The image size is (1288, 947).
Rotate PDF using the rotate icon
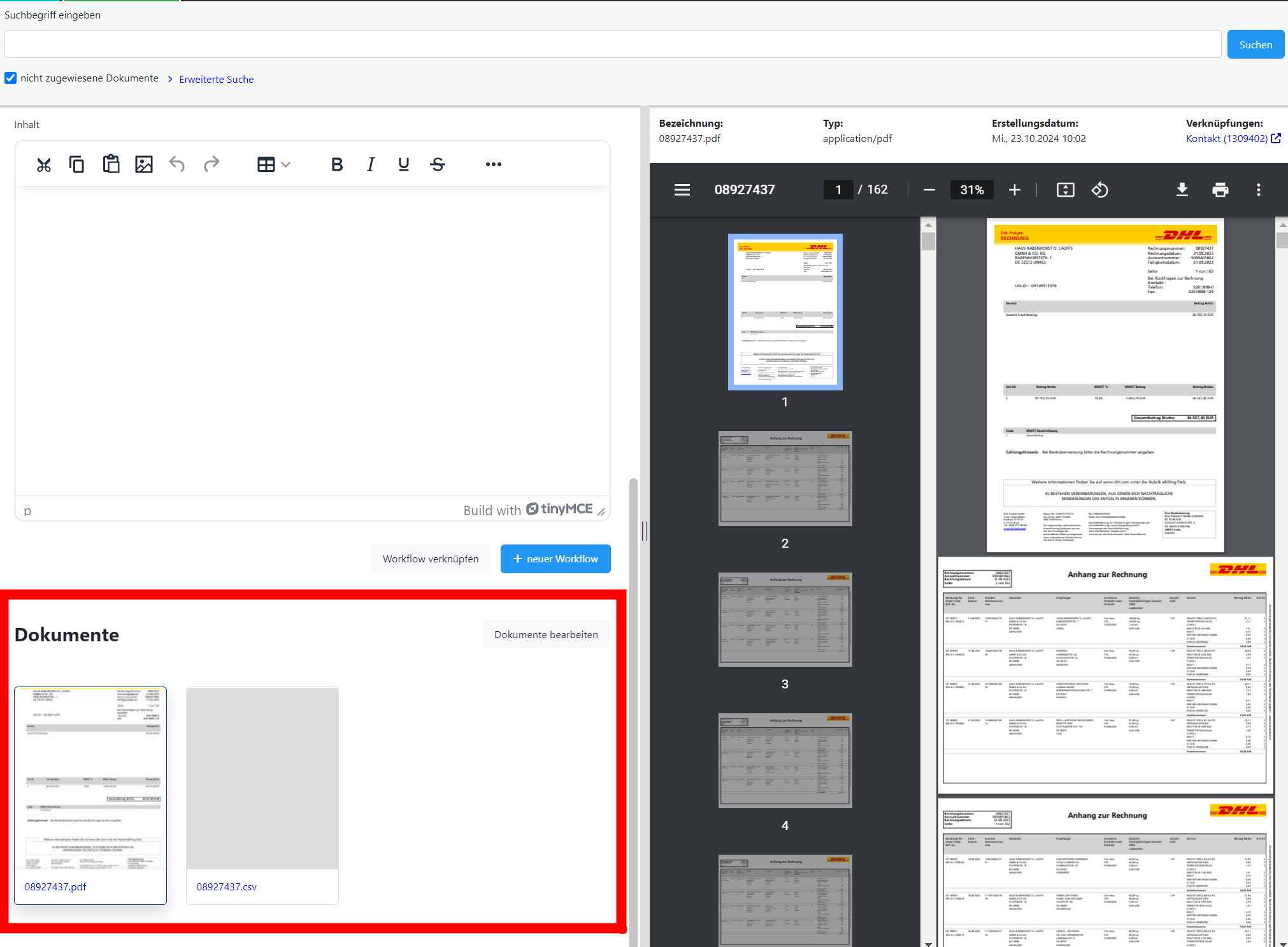point(1099,190)
